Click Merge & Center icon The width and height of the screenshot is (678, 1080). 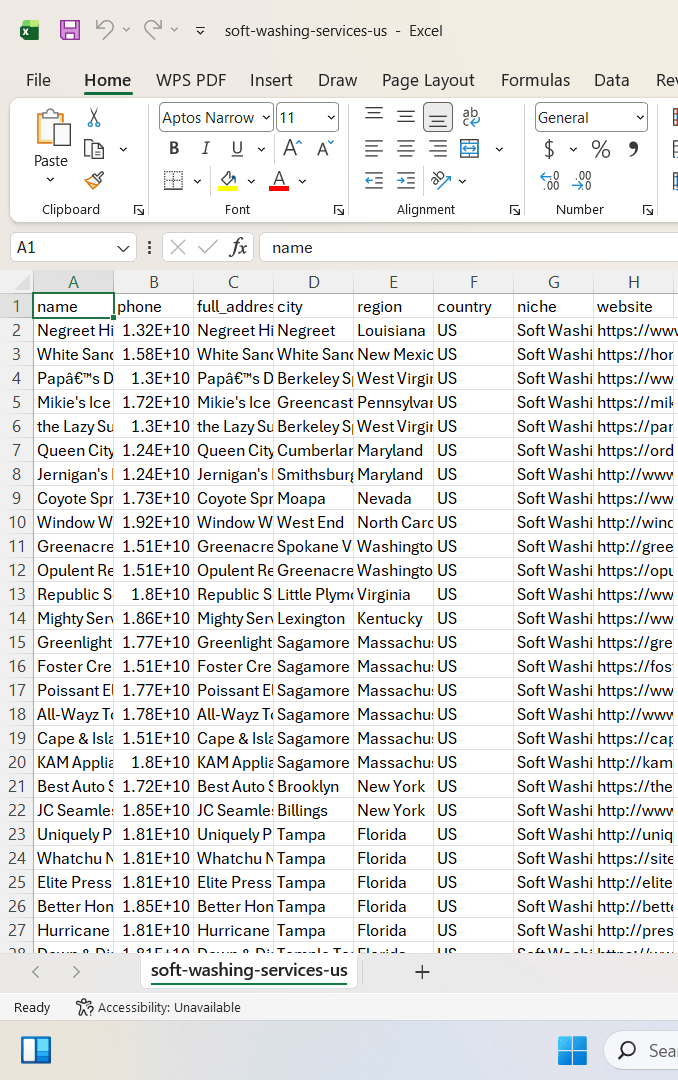point(470,148)
